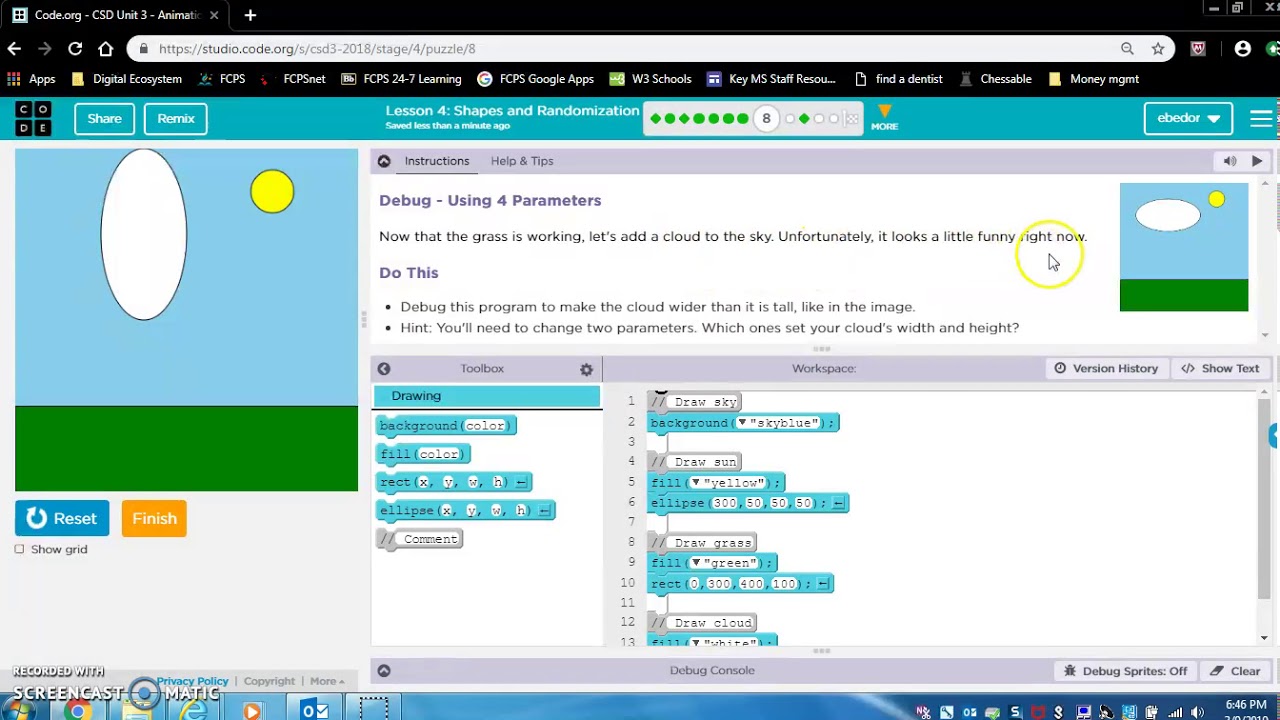Open the ebedor account dropdown

[x=1188, y=118]
